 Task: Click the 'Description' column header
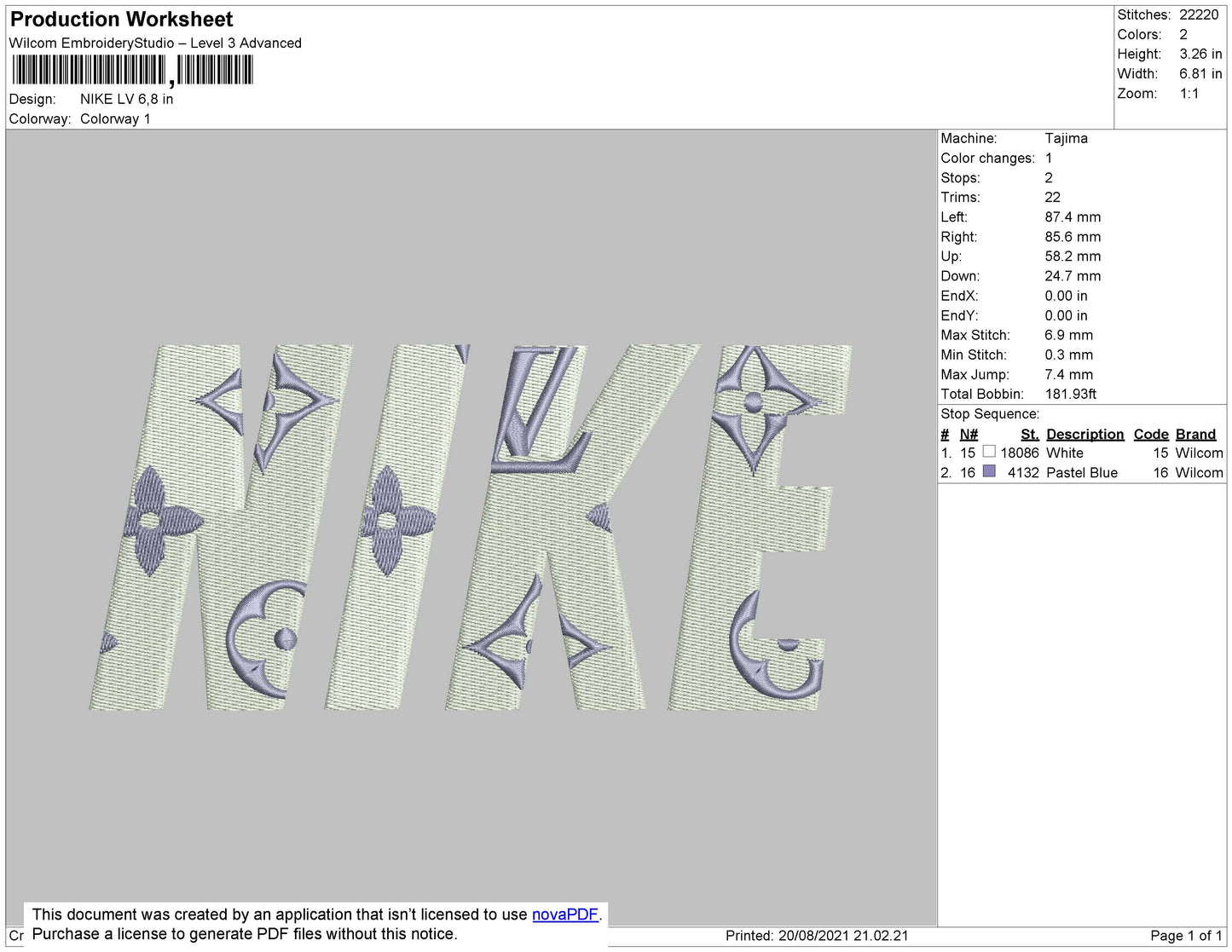(x=1085, y=434)
